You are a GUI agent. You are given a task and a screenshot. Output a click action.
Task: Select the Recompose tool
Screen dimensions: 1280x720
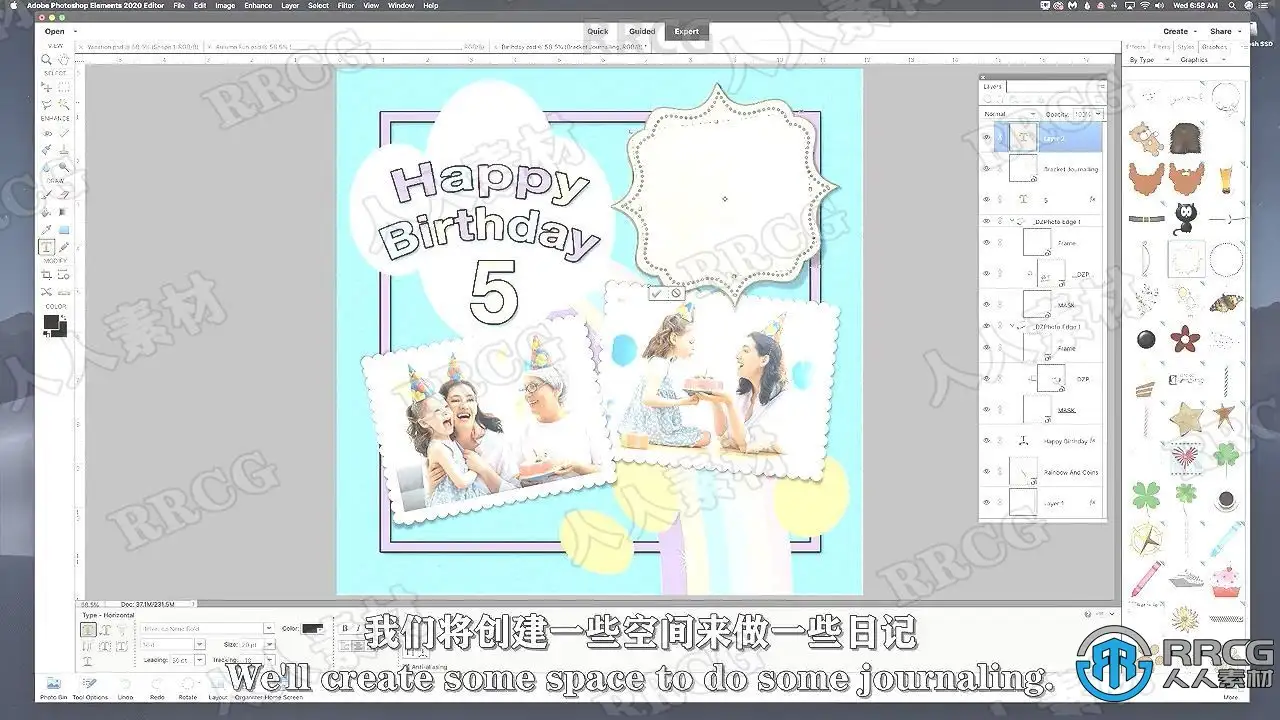63,274
